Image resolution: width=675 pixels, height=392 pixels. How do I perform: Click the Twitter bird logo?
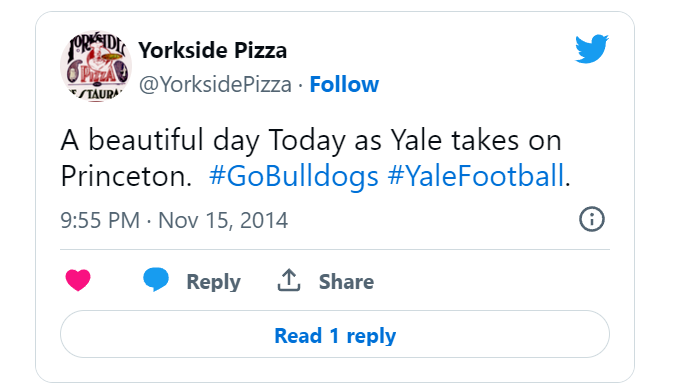coord(591,49)
